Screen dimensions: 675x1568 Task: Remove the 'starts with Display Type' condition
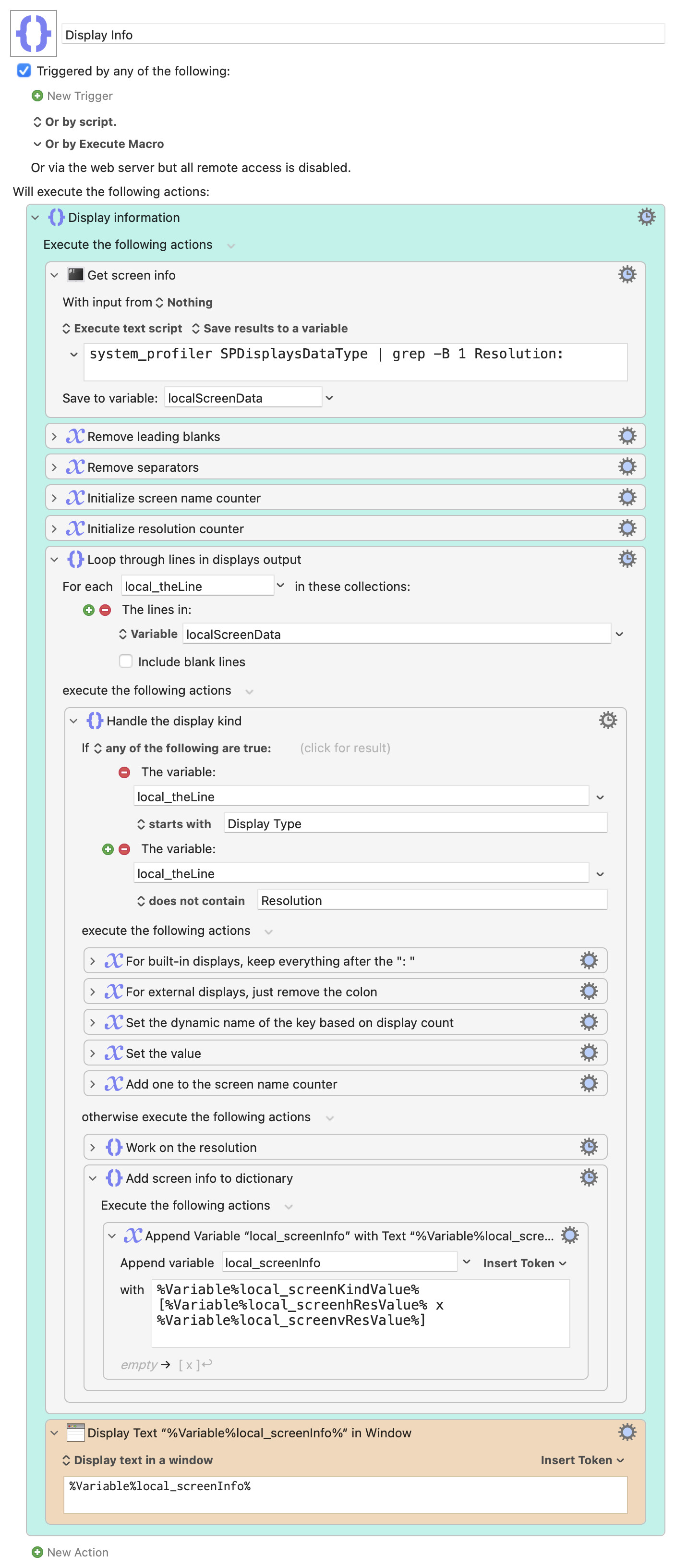click(x=124, y=772)
